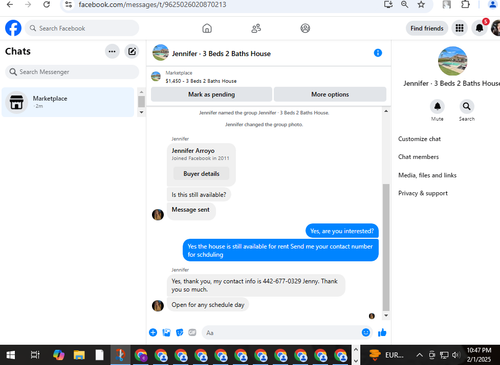Open the Friends icon in top navigation
Screen dimensions: 500x365
[x=256, y=28]
